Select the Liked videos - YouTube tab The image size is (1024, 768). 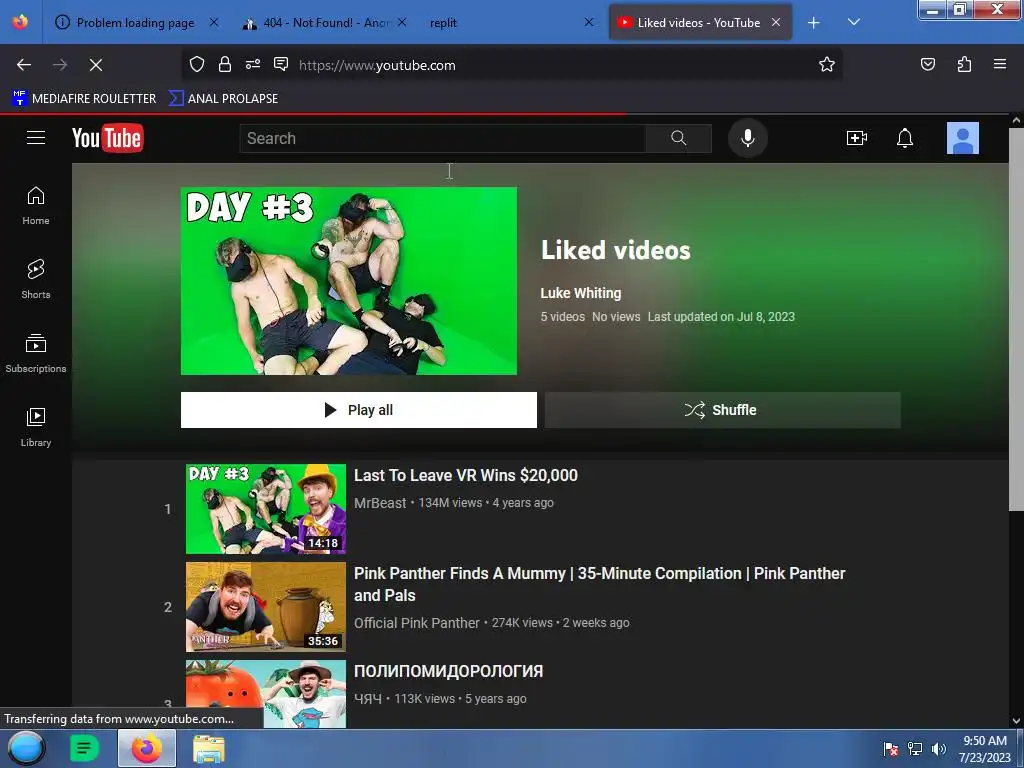coord(700,23)
